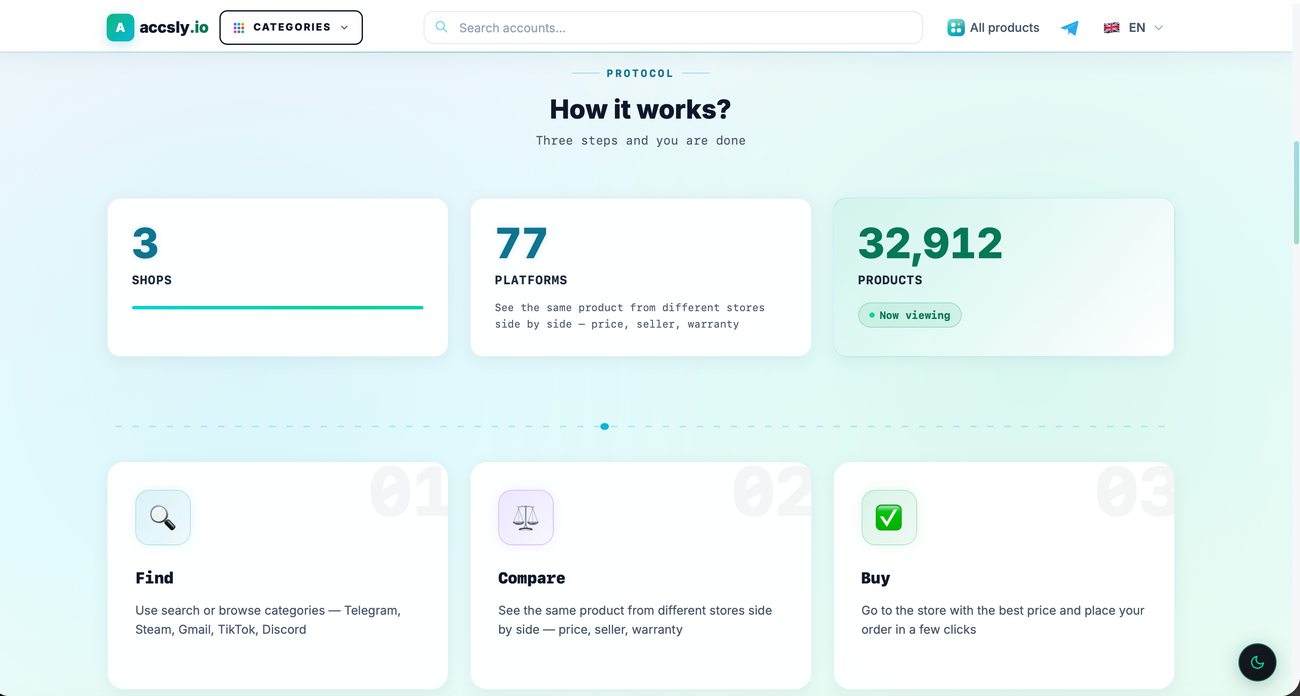Expand the Categories dropdown menu
Viewport: 1300px width, 696px height.
point(291,28)
